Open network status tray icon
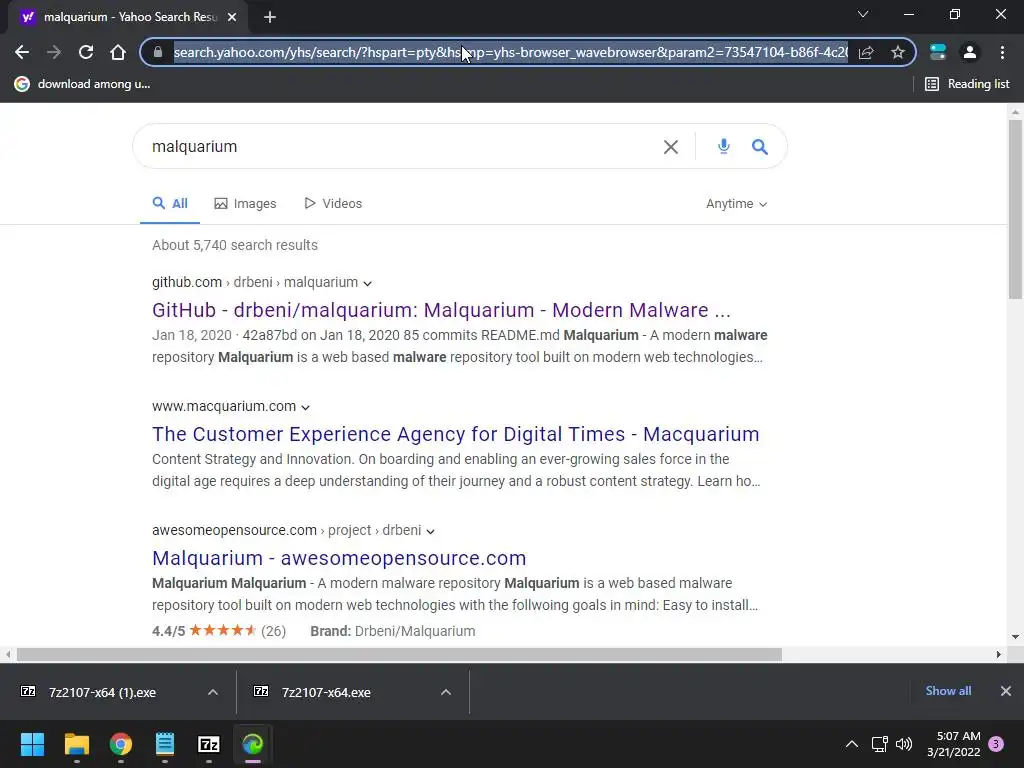1024x768 pixels. tap(879, 744)
